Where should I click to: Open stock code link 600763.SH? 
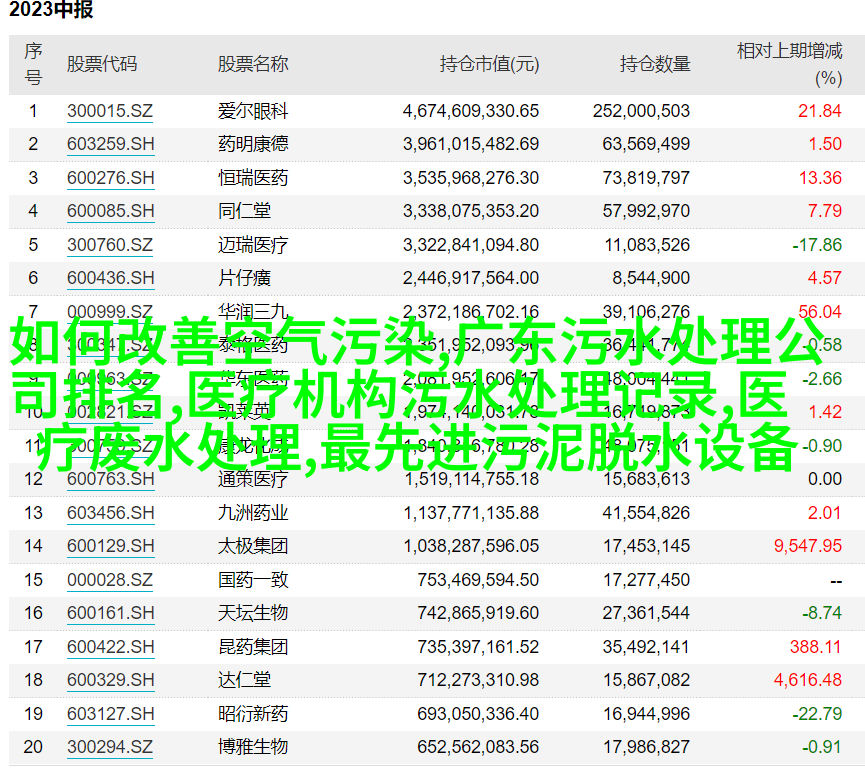[x=110, y=479]
